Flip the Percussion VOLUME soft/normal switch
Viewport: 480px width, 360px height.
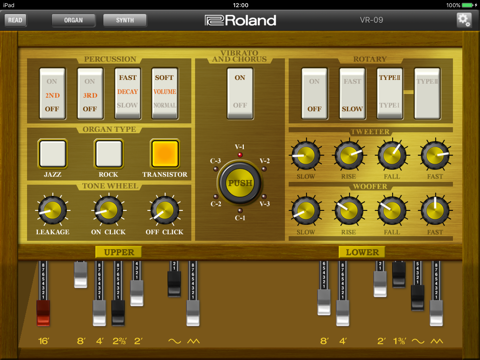(165, 94)
